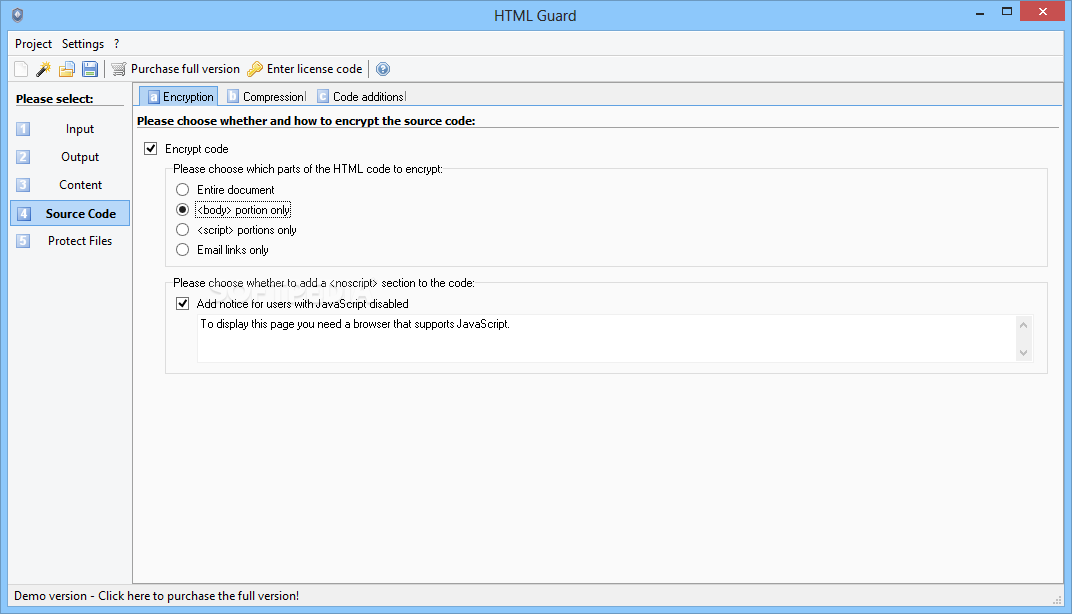Viewport: 1072px width, 614px height.
Task: Switch to the Encryption tab
Action: coord(179,96)
